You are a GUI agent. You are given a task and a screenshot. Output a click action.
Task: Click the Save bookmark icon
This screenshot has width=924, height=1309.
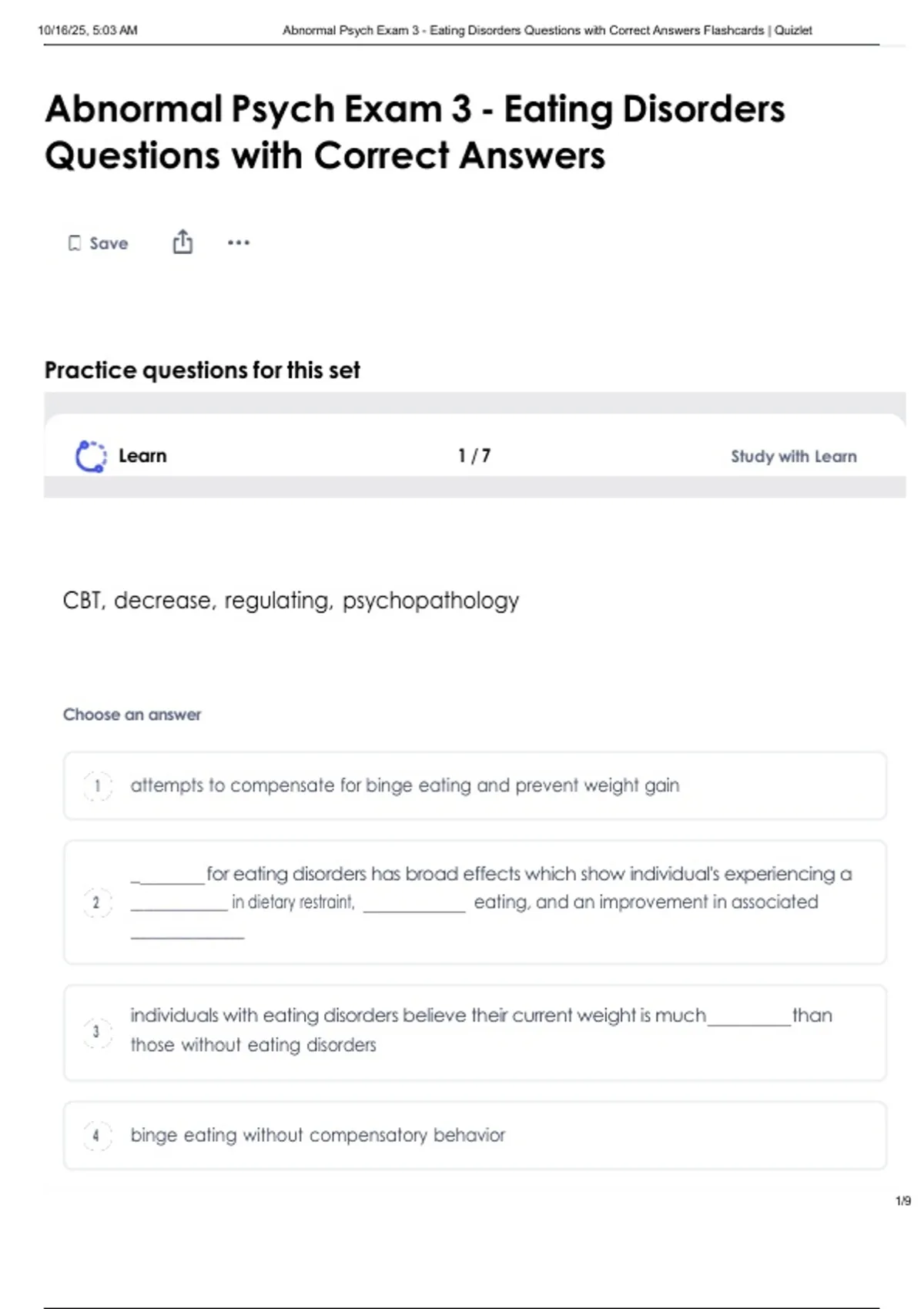click(75, 243)
